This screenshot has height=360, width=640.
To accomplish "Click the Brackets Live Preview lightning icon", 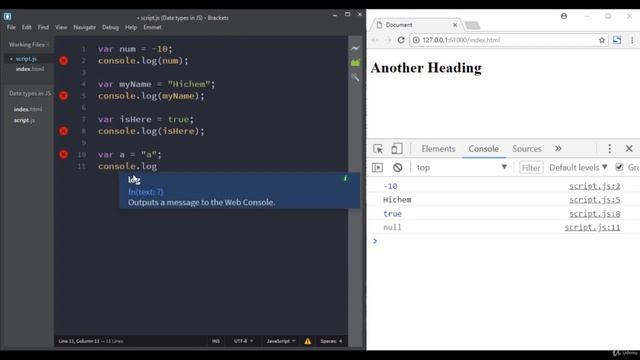I will click(x=356, y=48).
